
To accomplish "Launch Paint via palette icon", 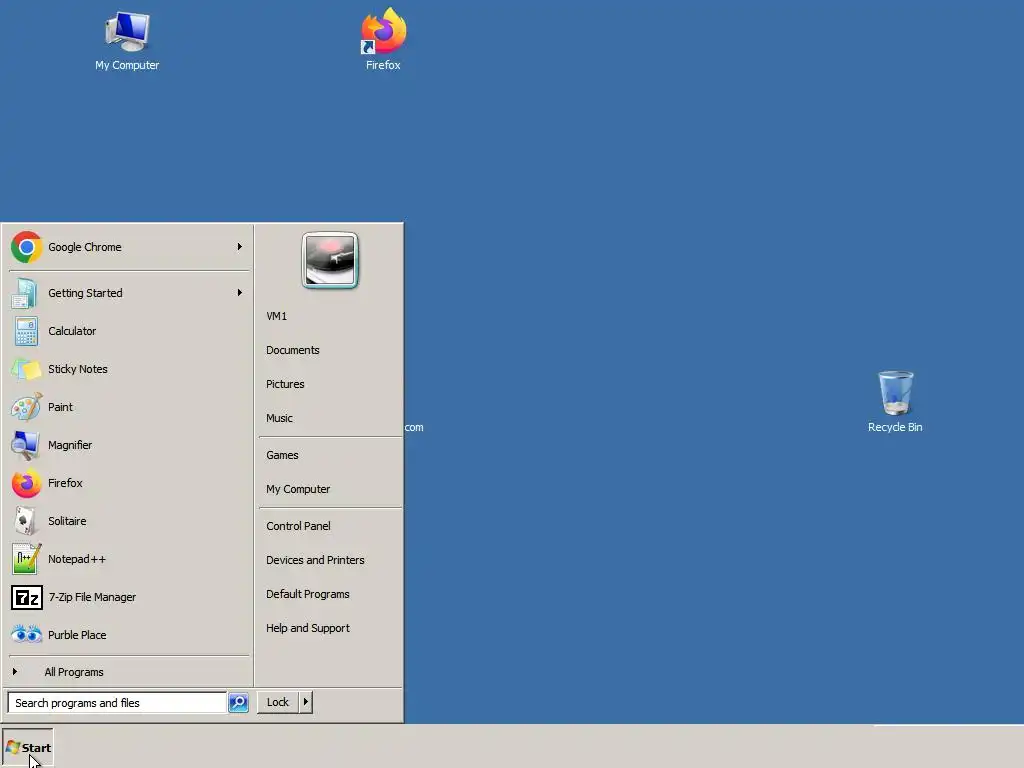I will [26, 407].
